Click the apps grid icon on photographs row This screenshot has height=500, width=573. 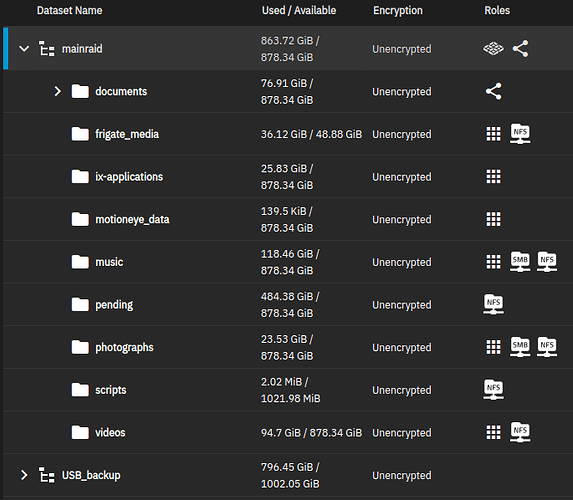[x=493, y=347]
